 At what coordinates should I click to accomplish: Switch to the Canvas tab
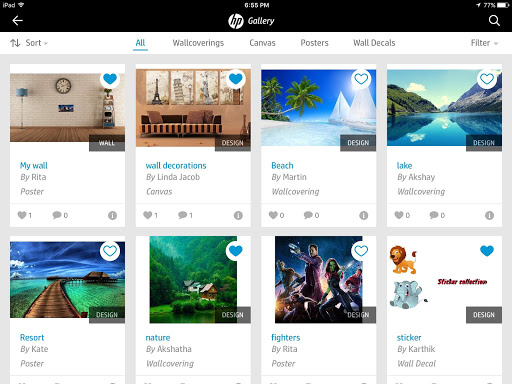click(262, 43)
